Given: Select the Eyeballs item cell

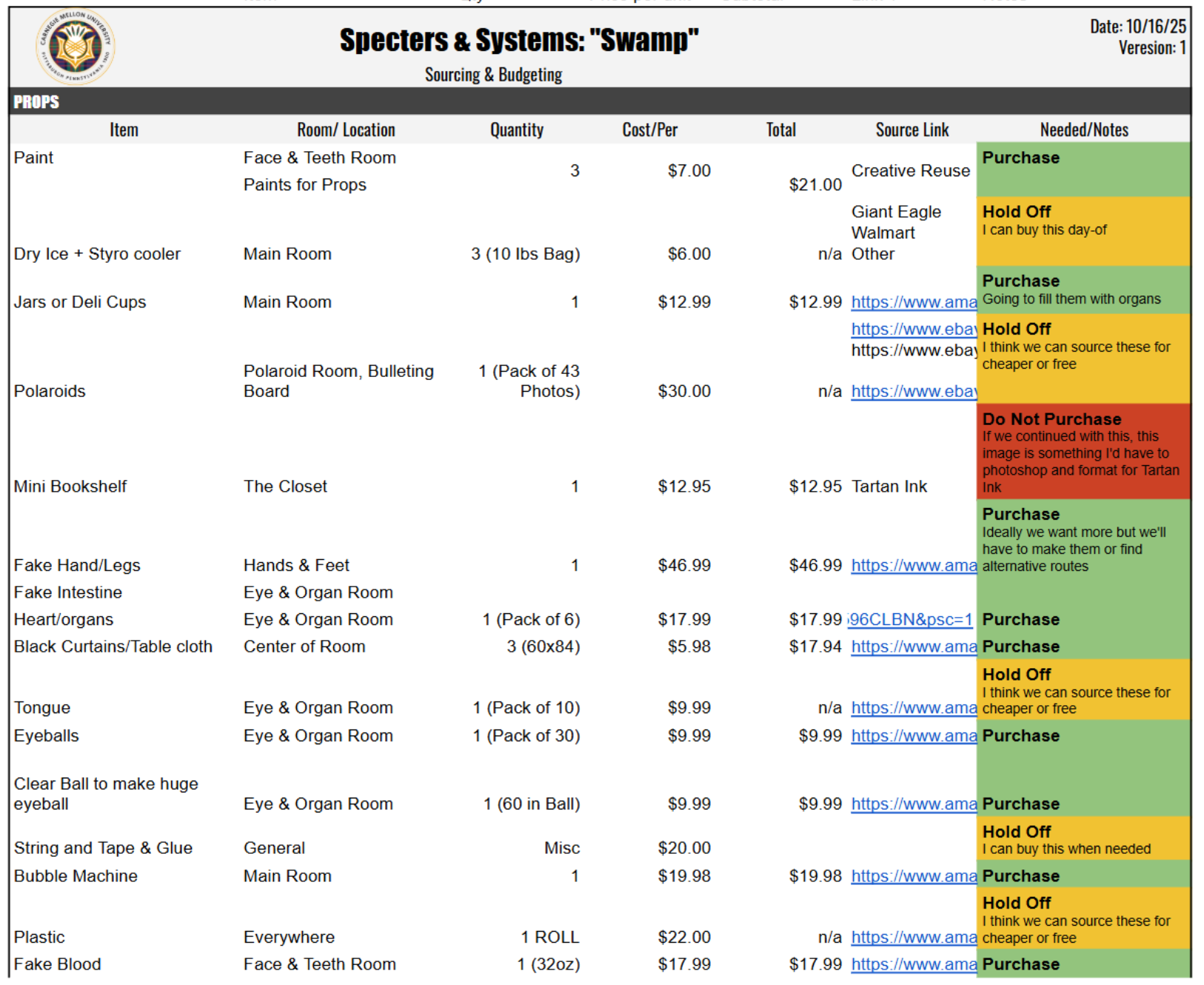Looking at the screenshot, I should (x=46, y=736).
